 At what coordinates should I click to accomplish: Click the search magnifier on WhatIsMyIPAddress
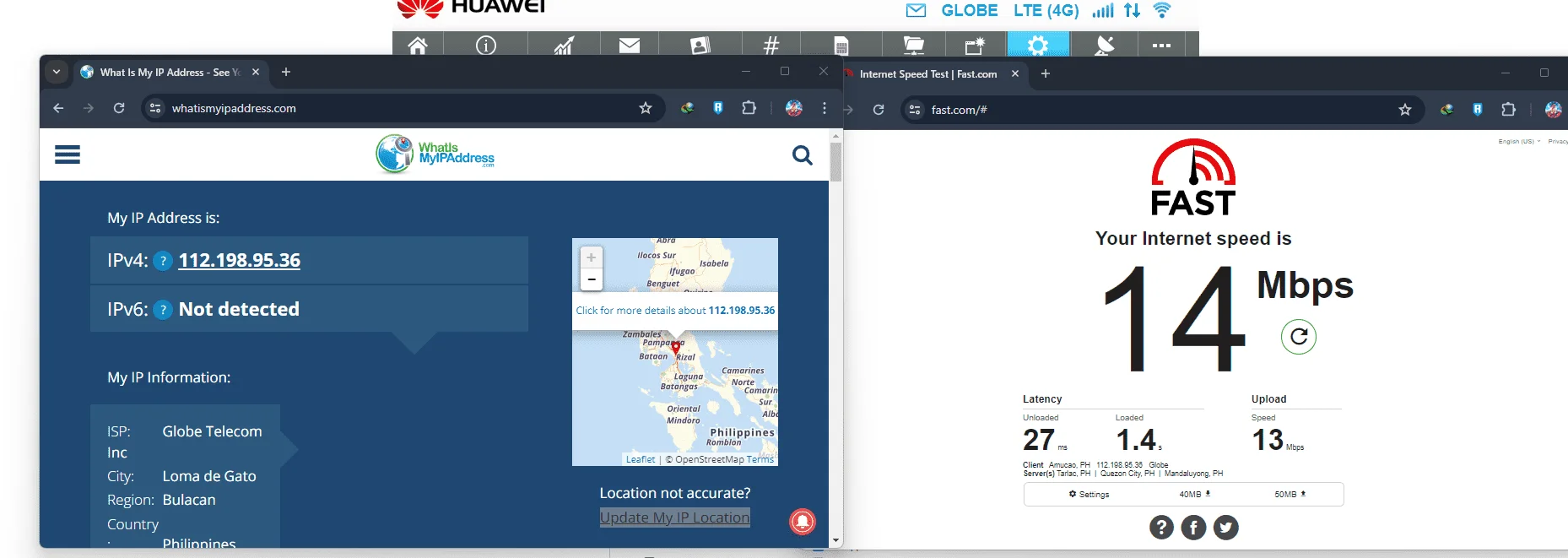pos(803,155)
